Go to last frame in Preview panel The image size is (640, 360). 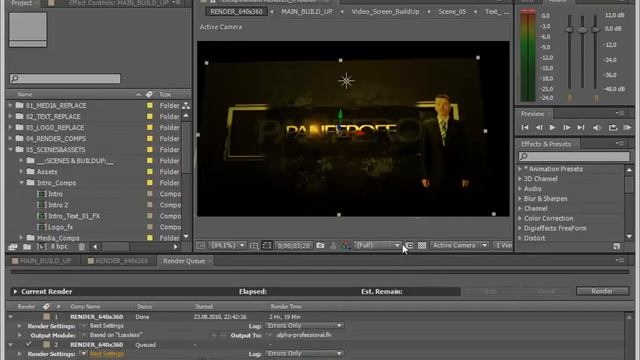click(x=581, y=128)
